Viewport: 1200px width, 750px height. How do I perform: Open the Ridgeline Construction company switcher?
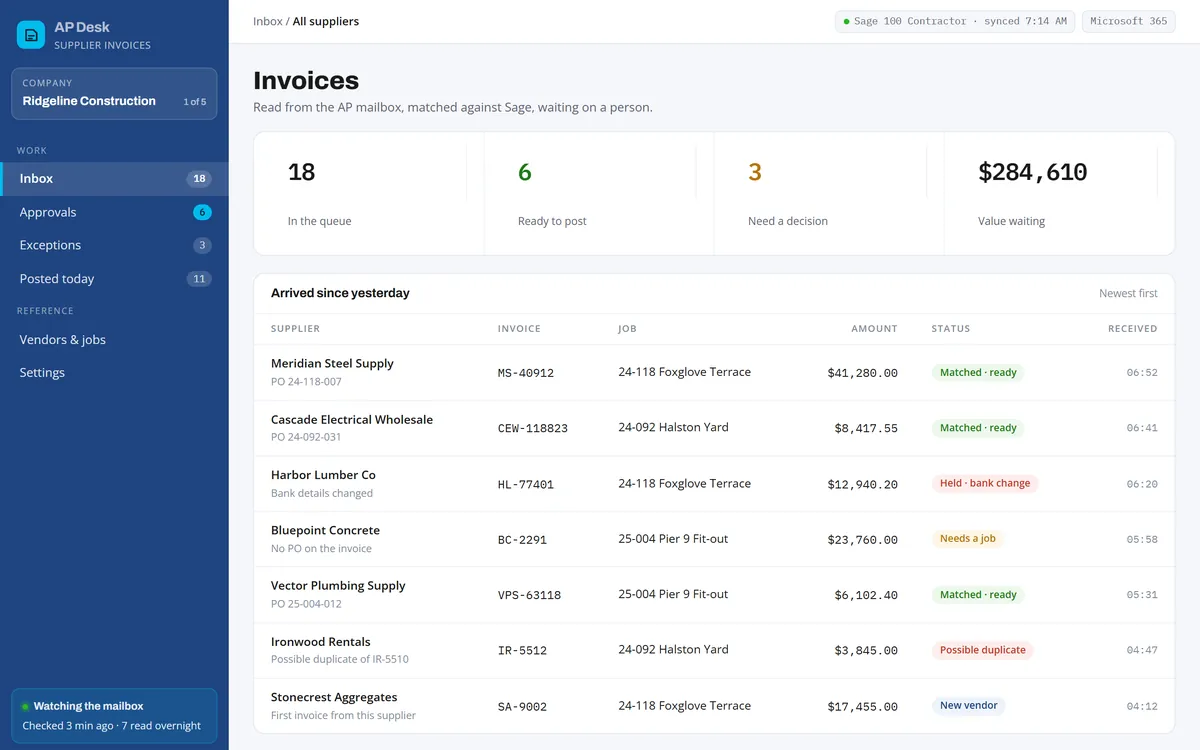pos(114,94)
